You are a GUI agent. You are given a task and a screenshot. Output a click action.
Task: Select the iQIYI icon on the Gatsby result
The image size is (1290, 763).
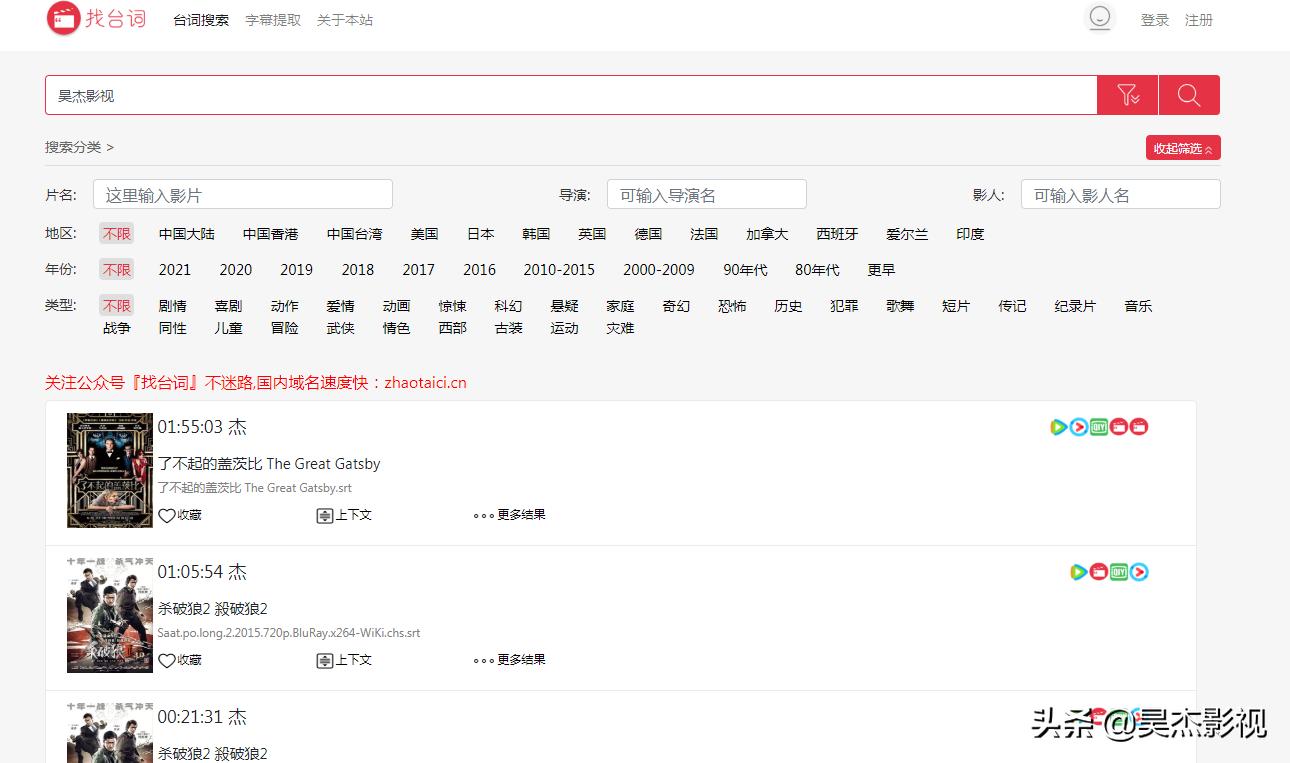pos(1098,427)
